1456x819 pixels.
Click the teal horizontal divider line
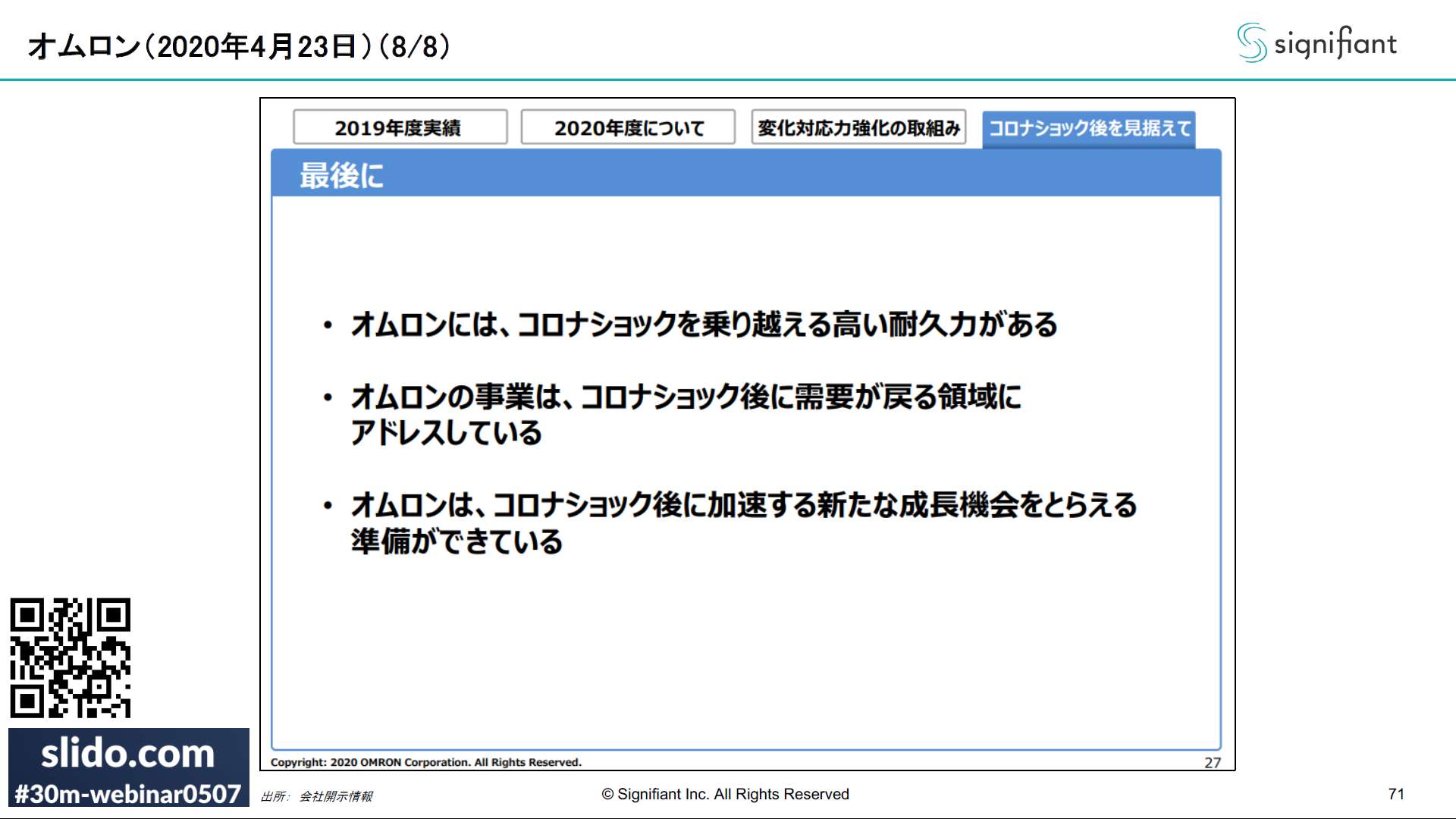(728, 80)
